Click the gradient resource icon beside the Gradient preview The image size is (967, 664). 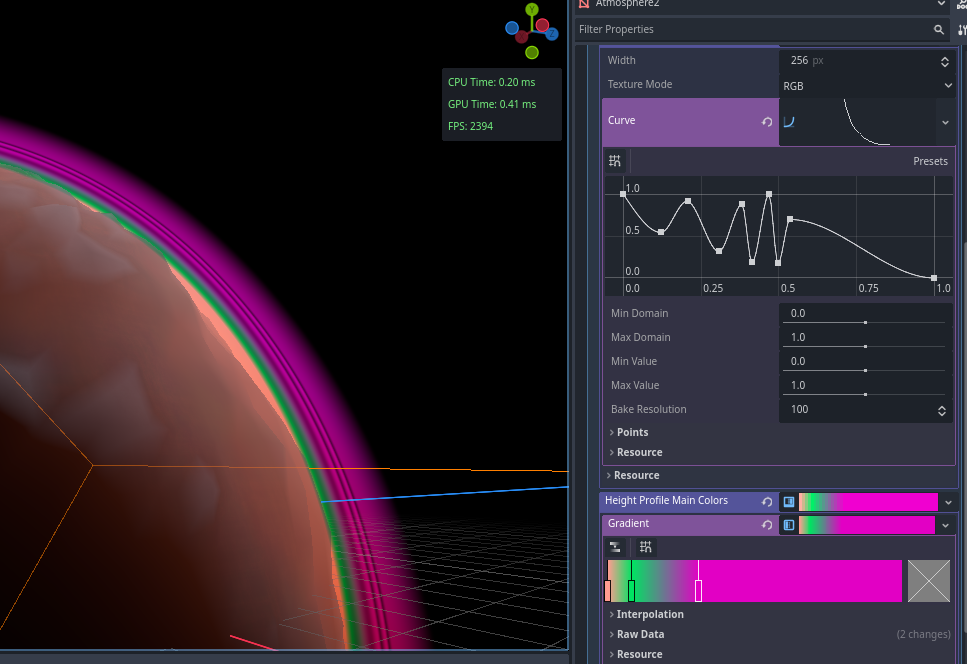click(789, 525)
